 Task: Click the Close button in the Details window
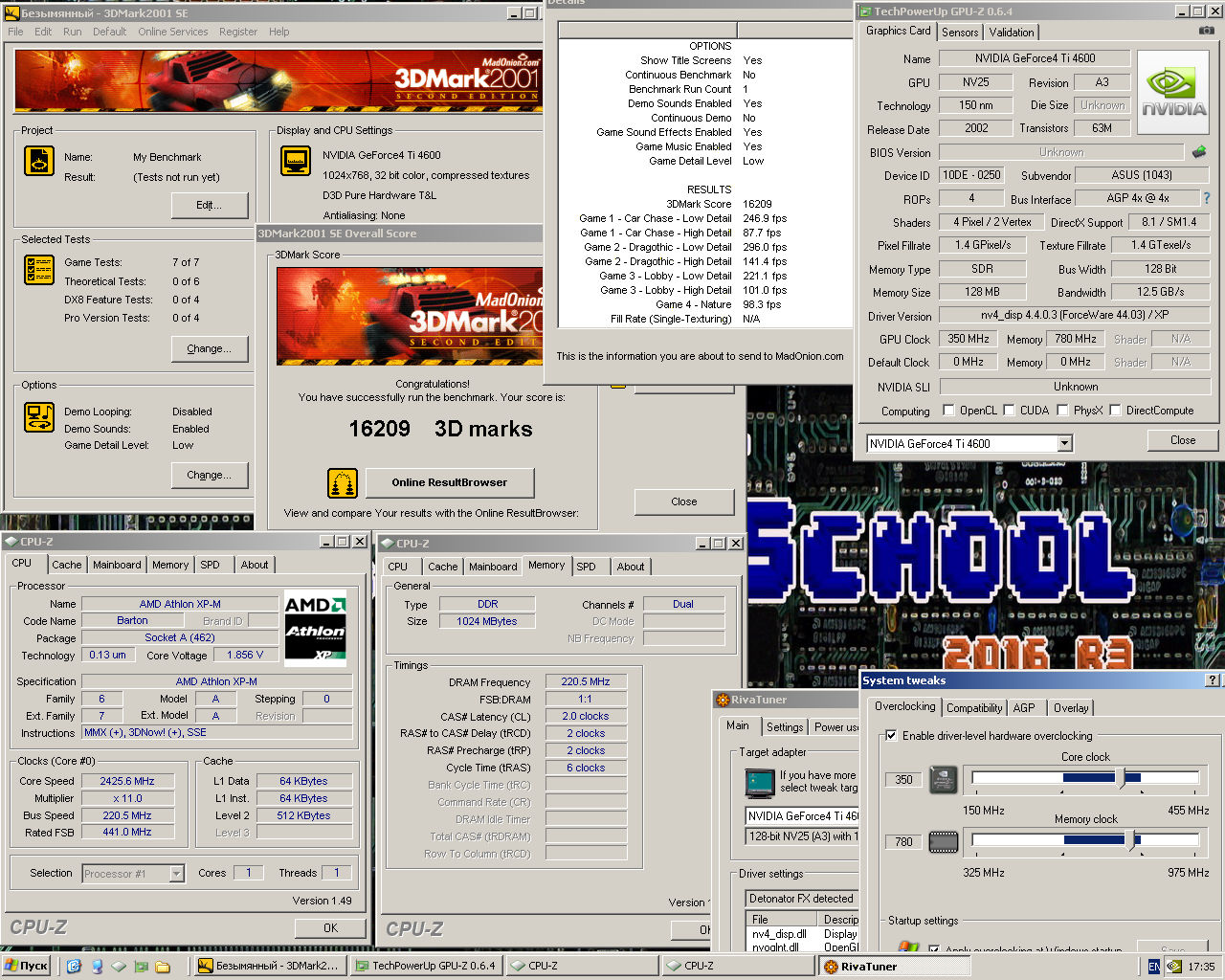pyautogui.click(x=684, y=501)
